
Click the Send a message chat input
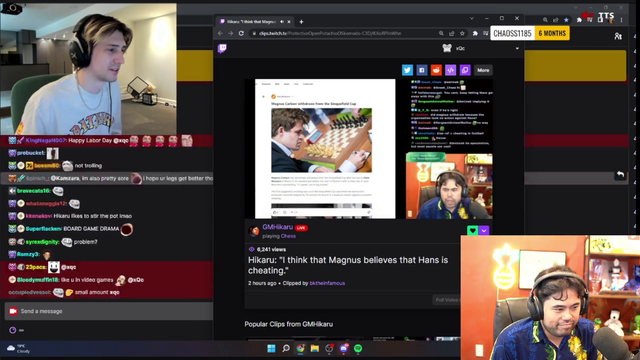pos(109,311)
